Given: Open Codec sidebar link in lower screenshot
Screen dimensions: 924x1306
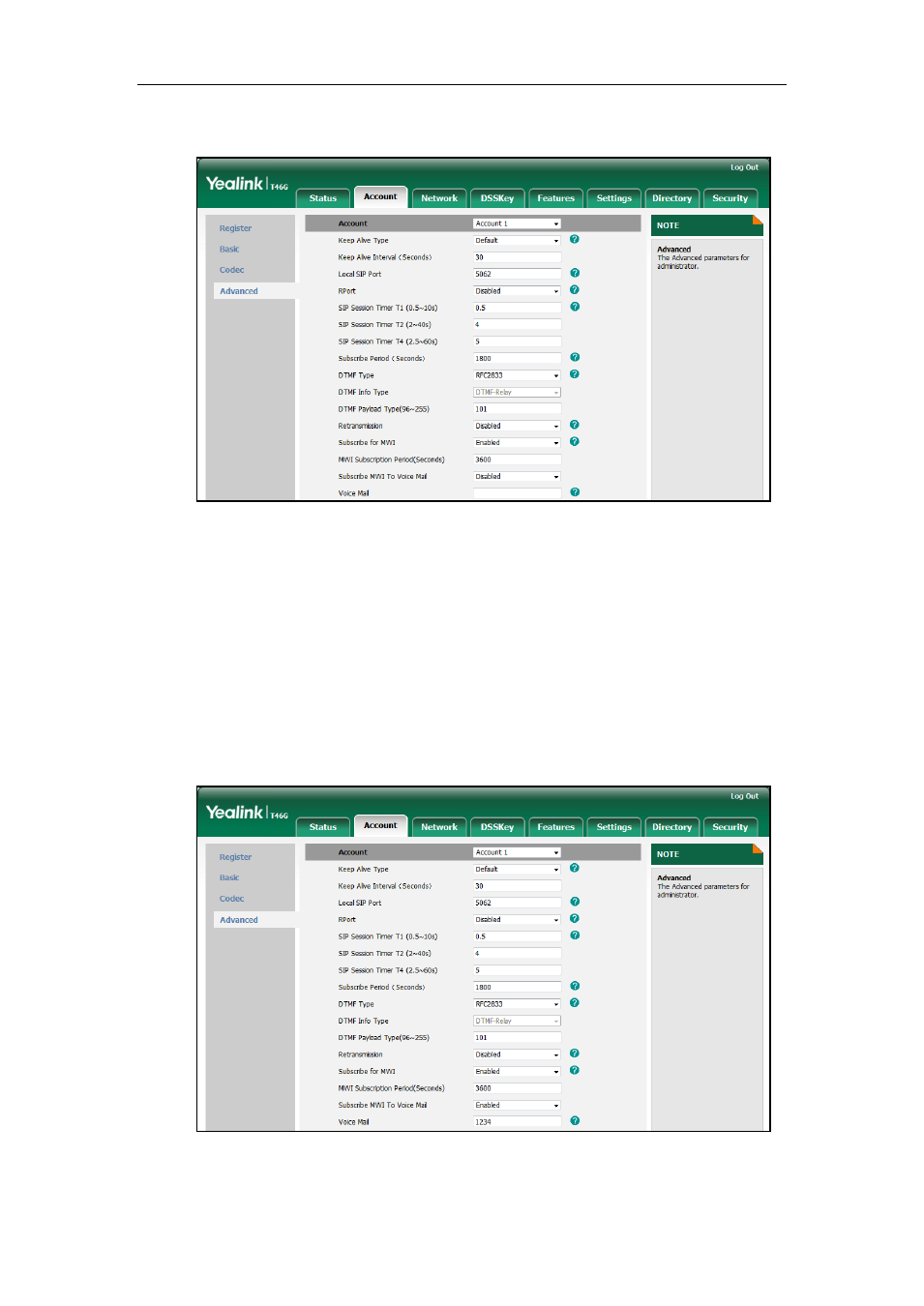Looking at the screenshot, I should click(x=231, y=899).
